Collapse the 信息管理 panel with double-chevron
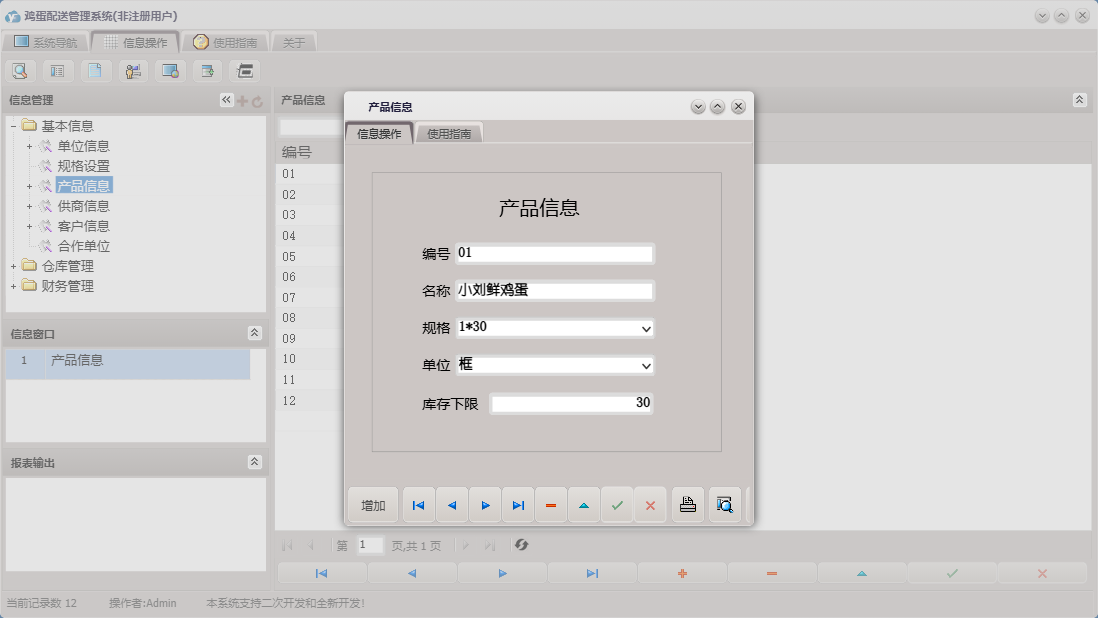Screen dimensions: 1098x618 (x=226, y=99)
